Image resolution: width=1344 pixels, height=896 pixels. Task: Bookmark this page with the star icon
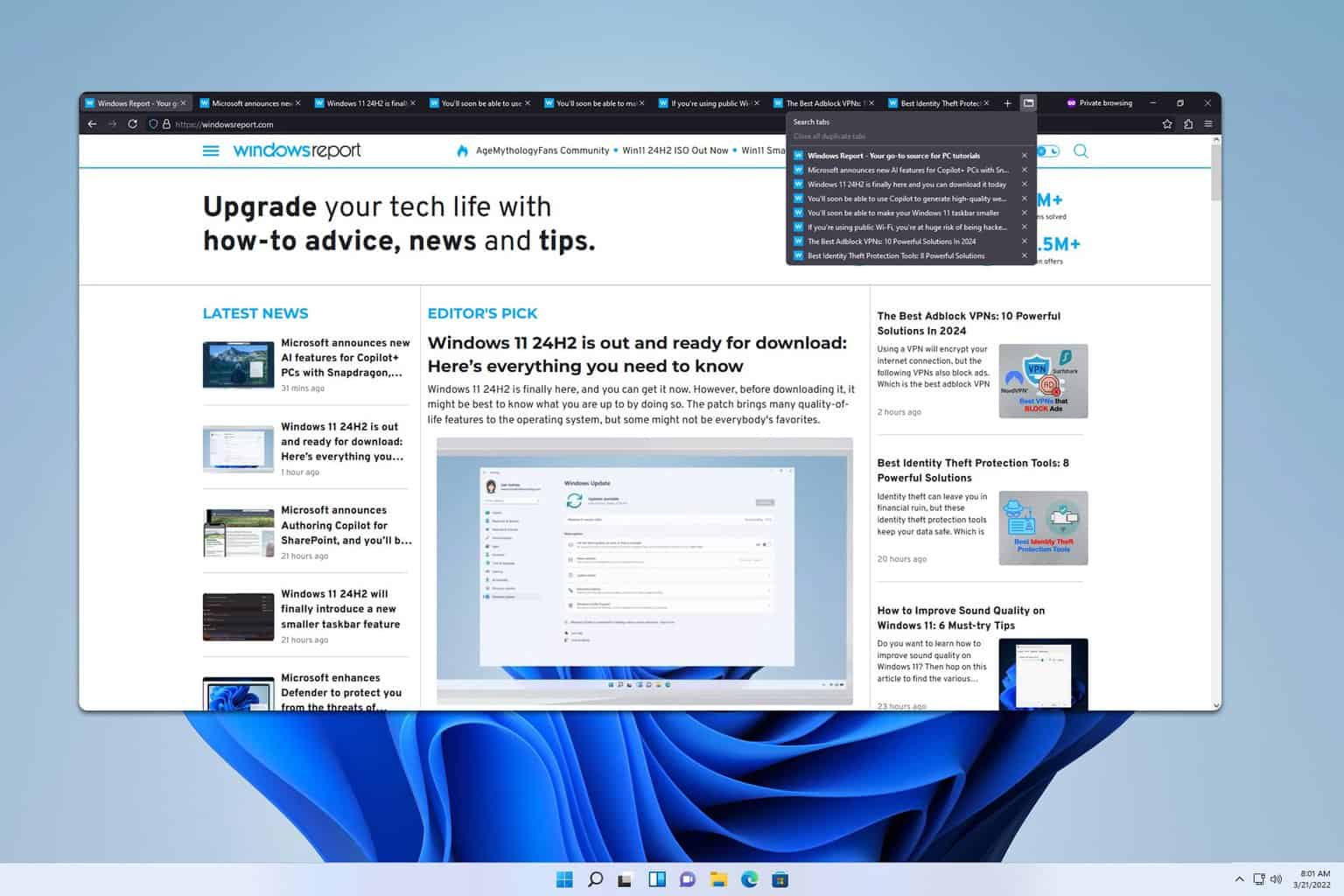(x=1167, y=124)
